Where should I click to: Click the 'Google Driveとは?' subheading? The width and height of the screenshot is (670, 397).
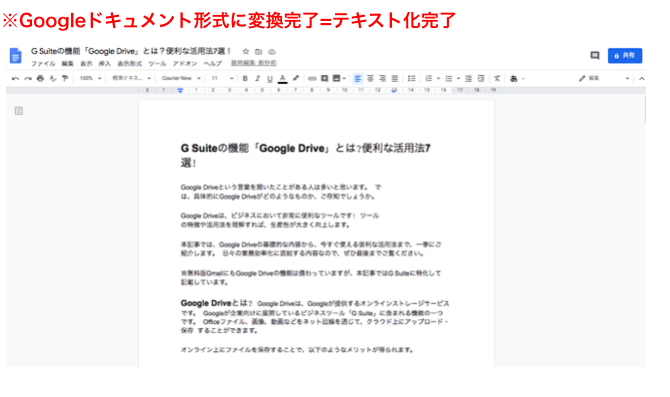[217, 303]
